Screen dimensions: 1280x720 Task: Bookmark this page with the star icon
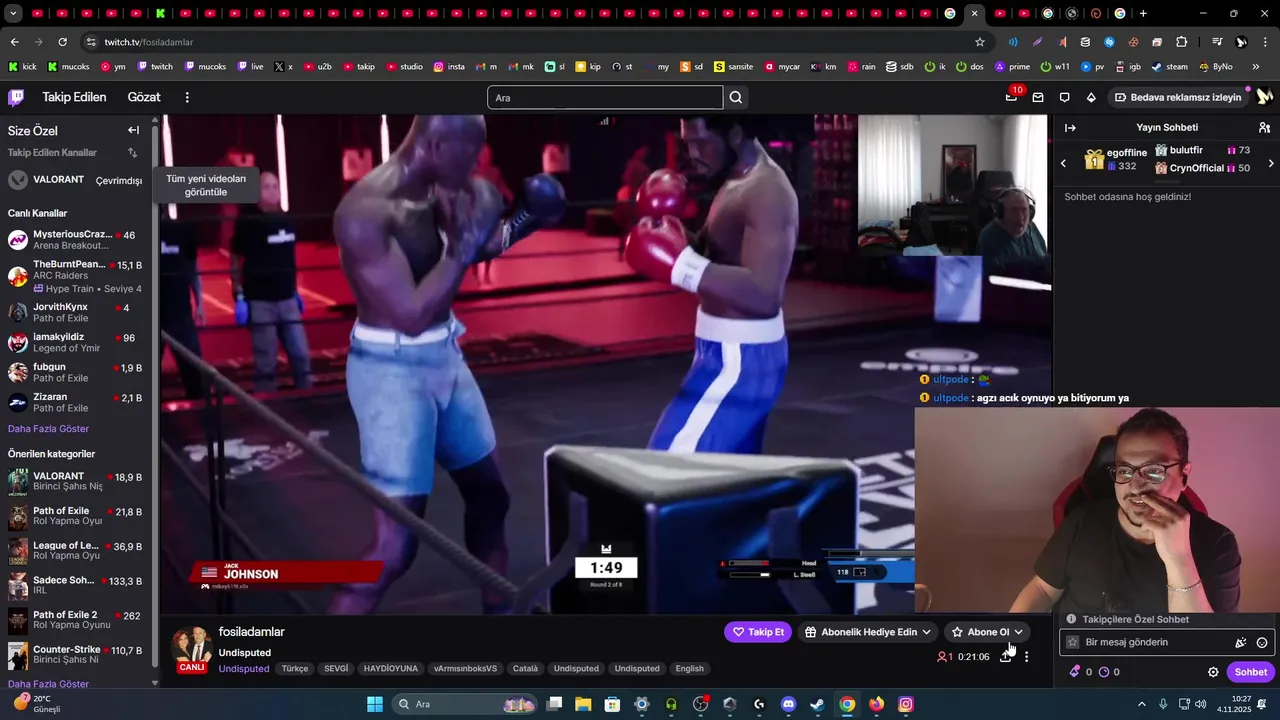tap(980, 42)
